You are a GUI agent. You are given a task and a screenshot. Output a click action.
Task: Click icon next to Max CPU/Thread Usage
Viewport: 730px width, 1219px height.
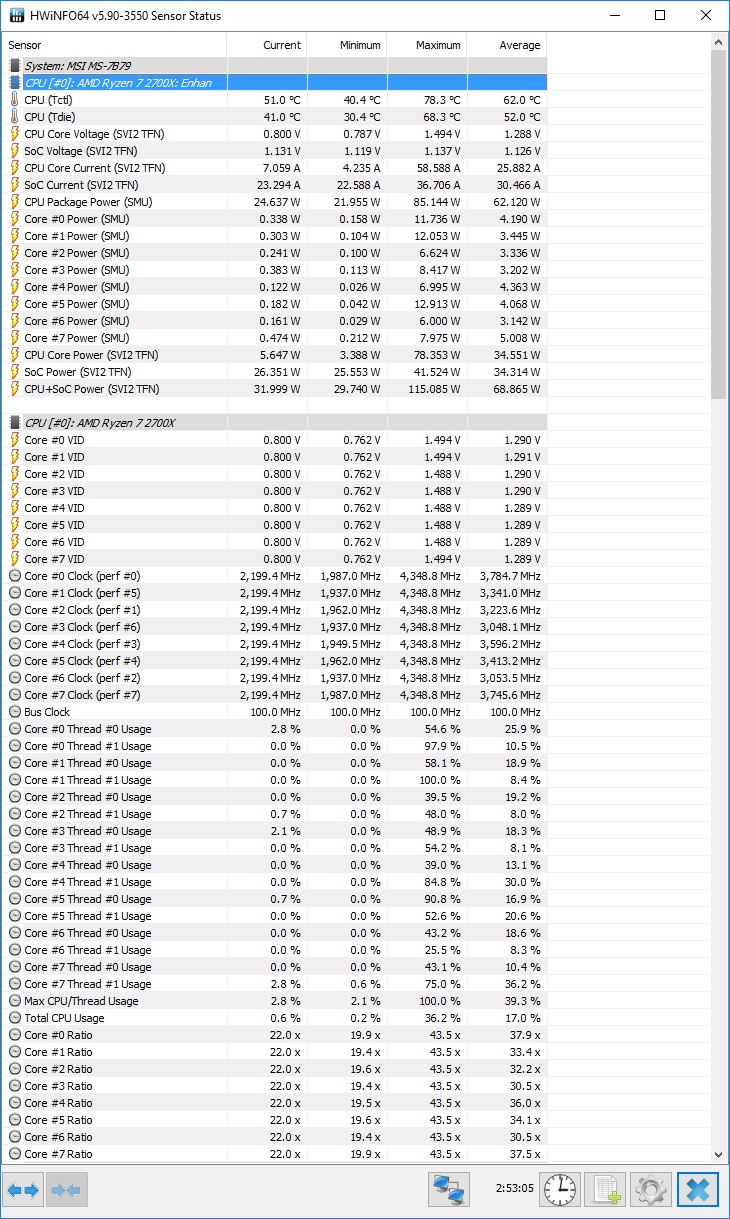15,1001
